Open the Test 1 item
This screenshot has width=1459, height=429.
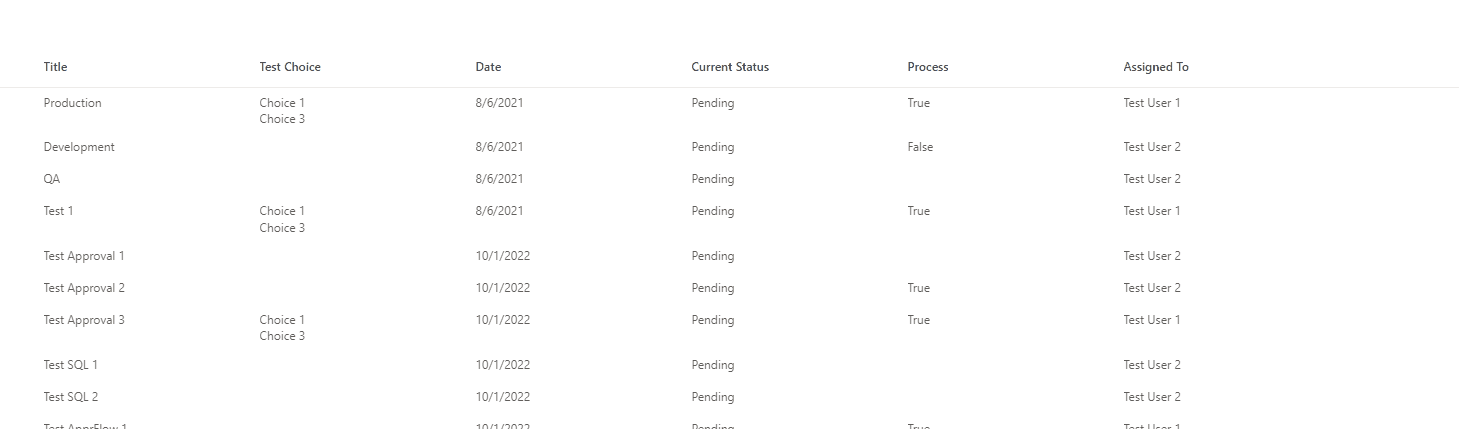(x=59, y=211)
